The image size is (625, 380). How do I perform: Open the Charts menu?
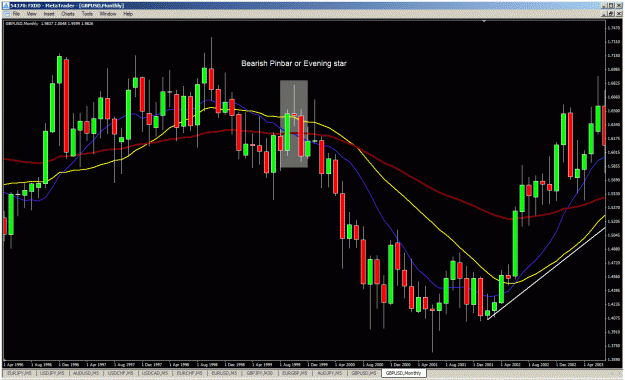(68, 14)
